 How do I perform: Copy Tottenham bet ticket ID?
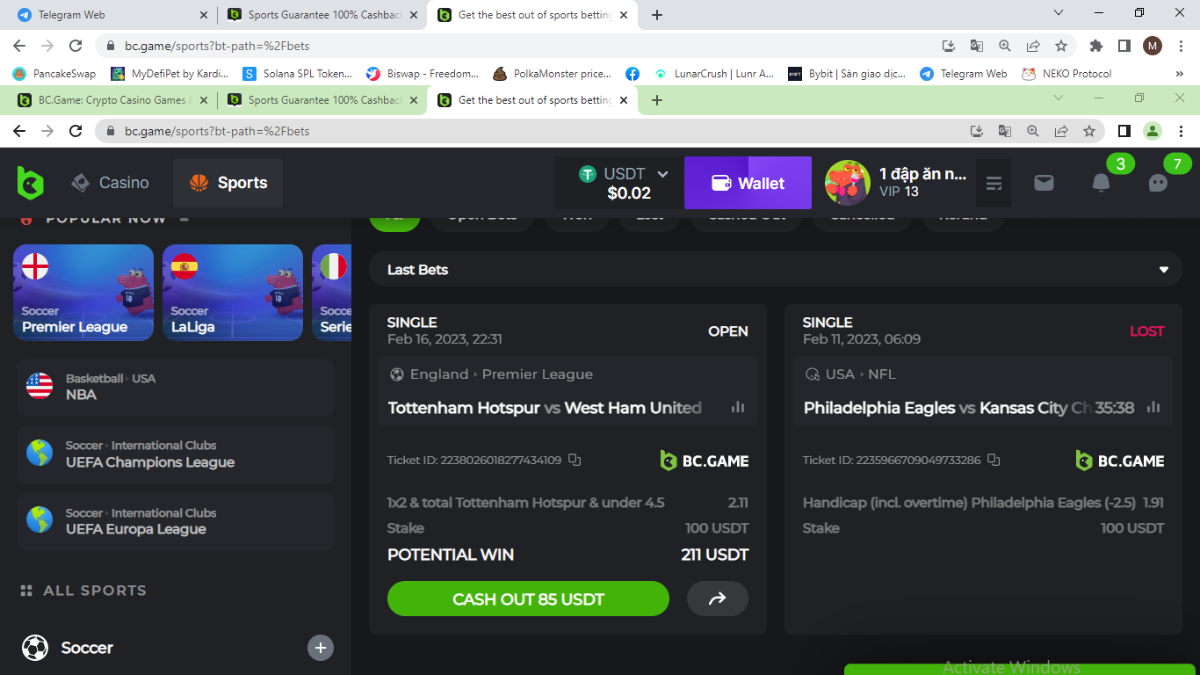575,460
